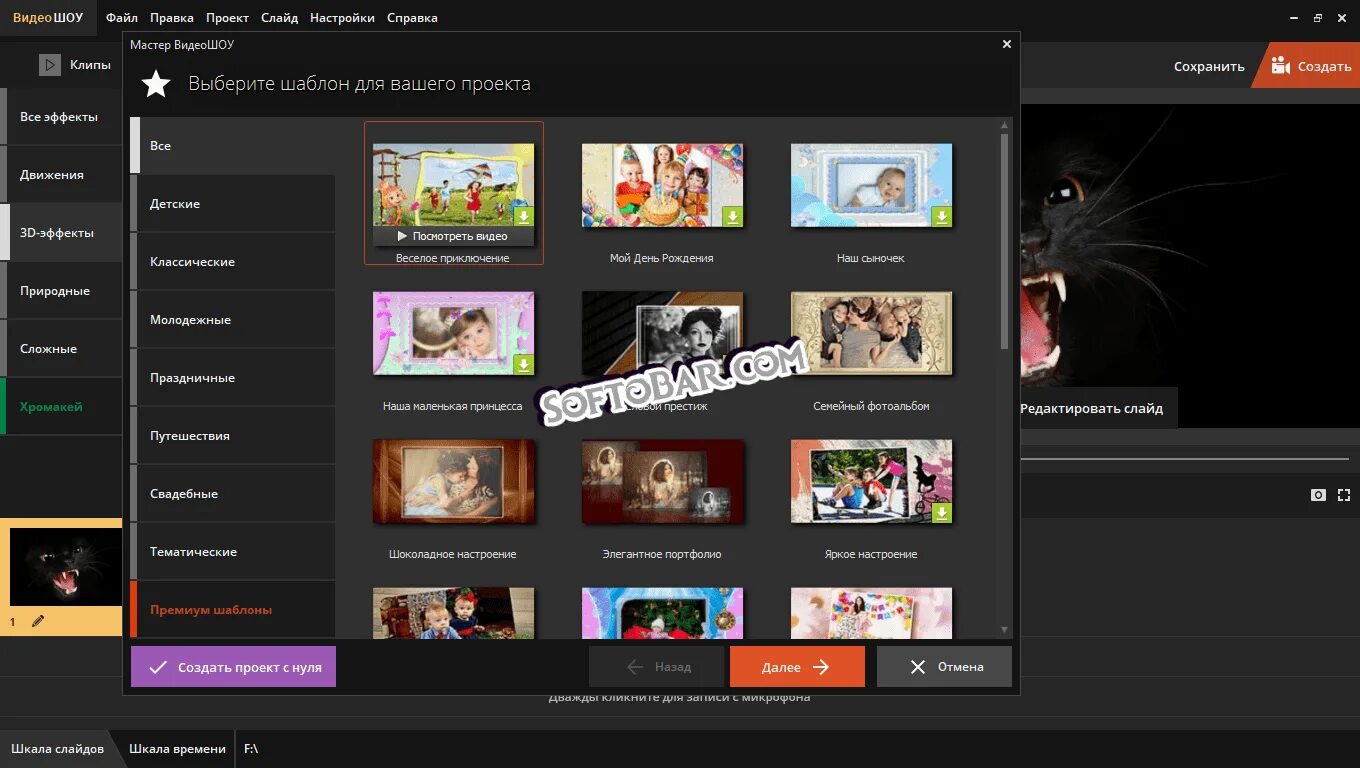Click the pencil edit icon on slide 1
This screenshot has height=768, width=1360.
[38, 621]
